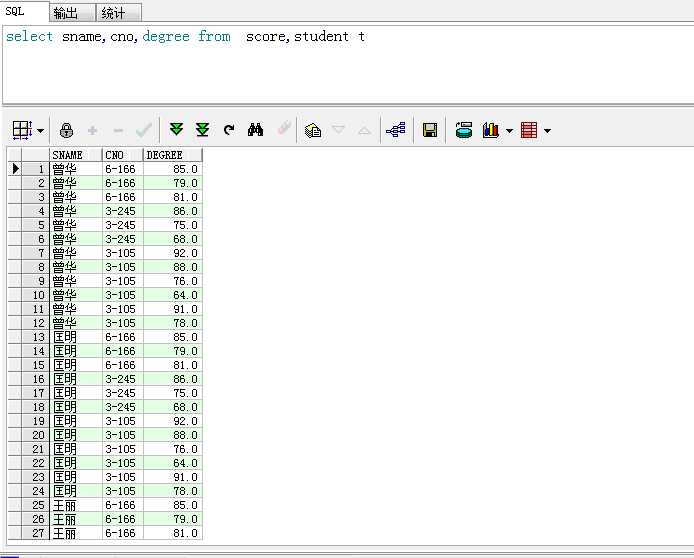Image resolution: width=694 pixels, height=558 pixels.
Task: Click the bar chart graph icon
Action: (491, 130)
